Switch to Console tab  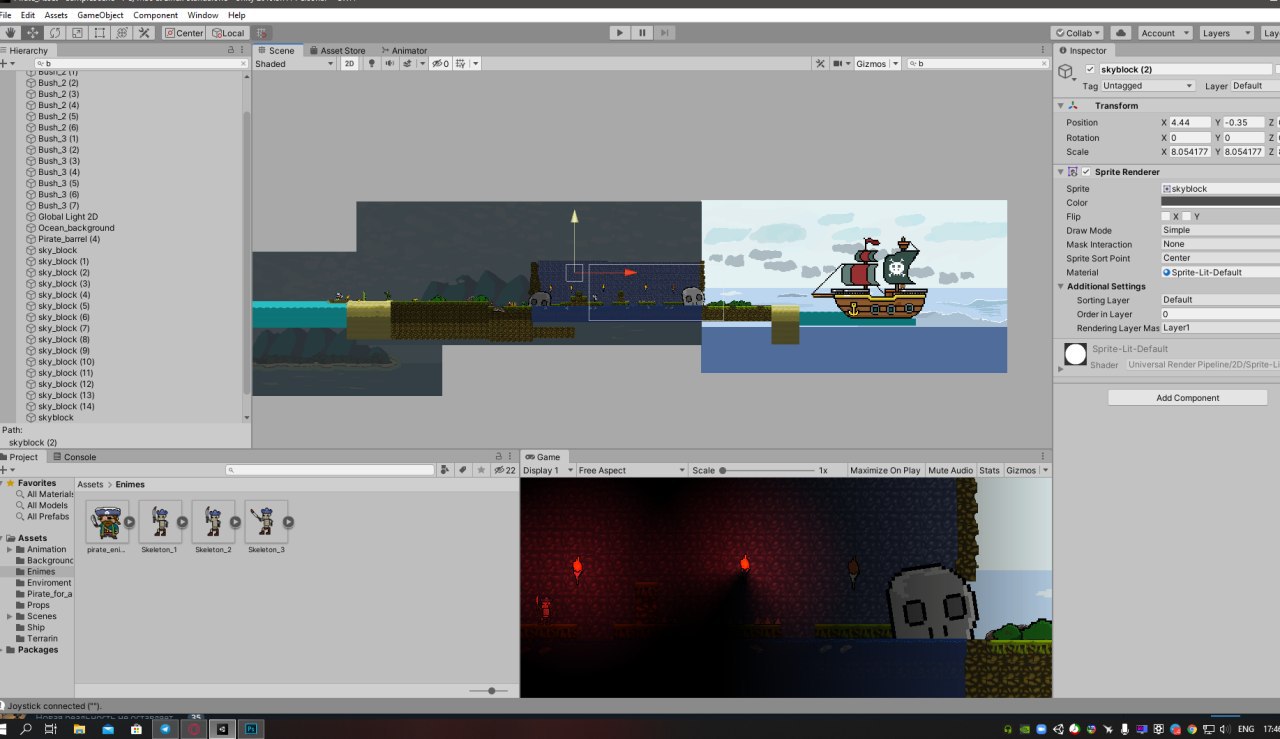[x=74, y=457]
